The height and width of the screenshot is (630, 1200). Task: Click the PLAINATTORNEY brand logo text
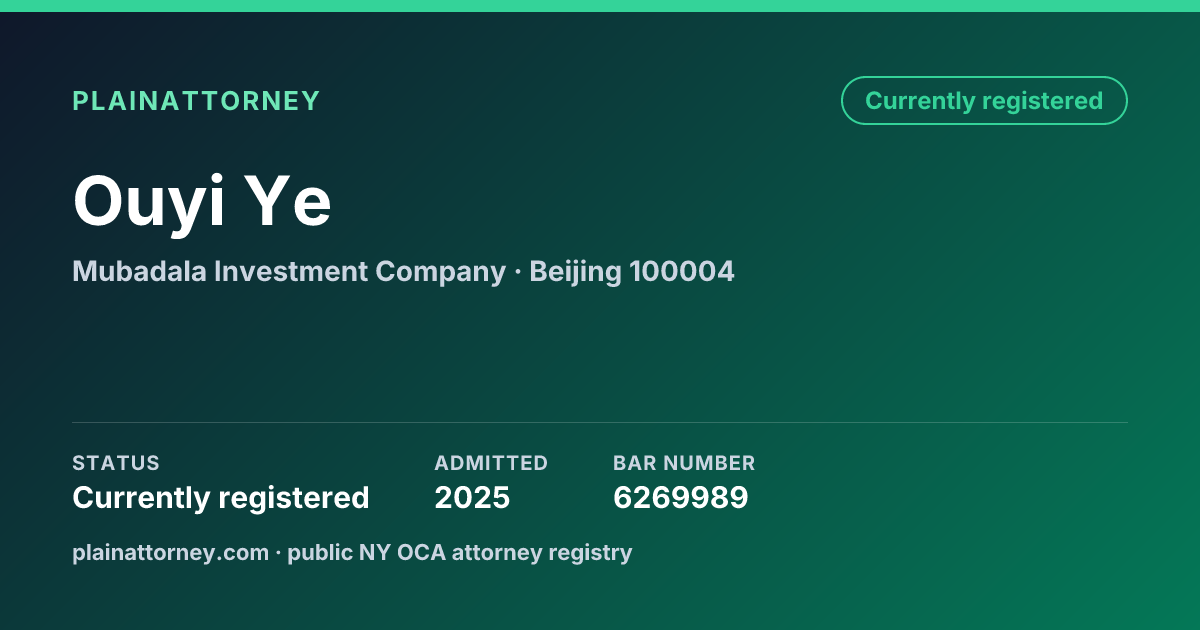tap(196, 101)
